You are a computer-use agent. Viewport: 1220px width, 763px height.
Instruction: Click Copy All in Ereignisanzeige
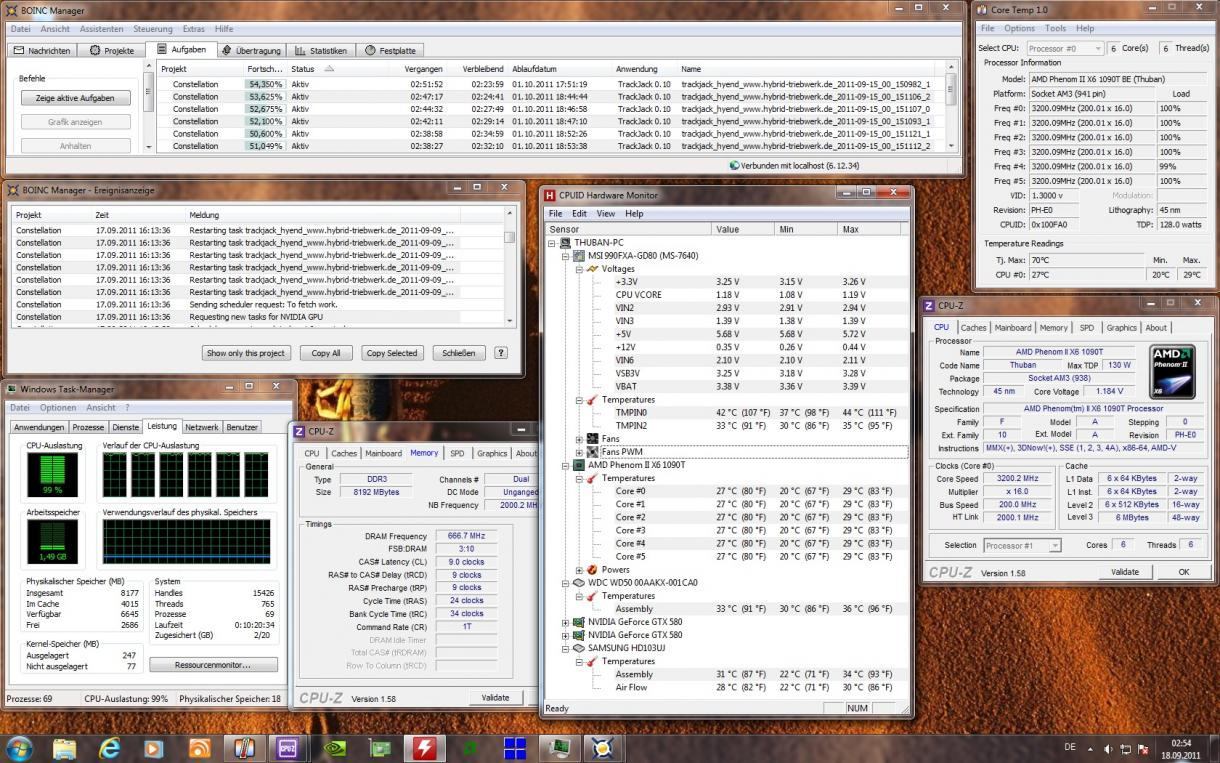point(326,353)
